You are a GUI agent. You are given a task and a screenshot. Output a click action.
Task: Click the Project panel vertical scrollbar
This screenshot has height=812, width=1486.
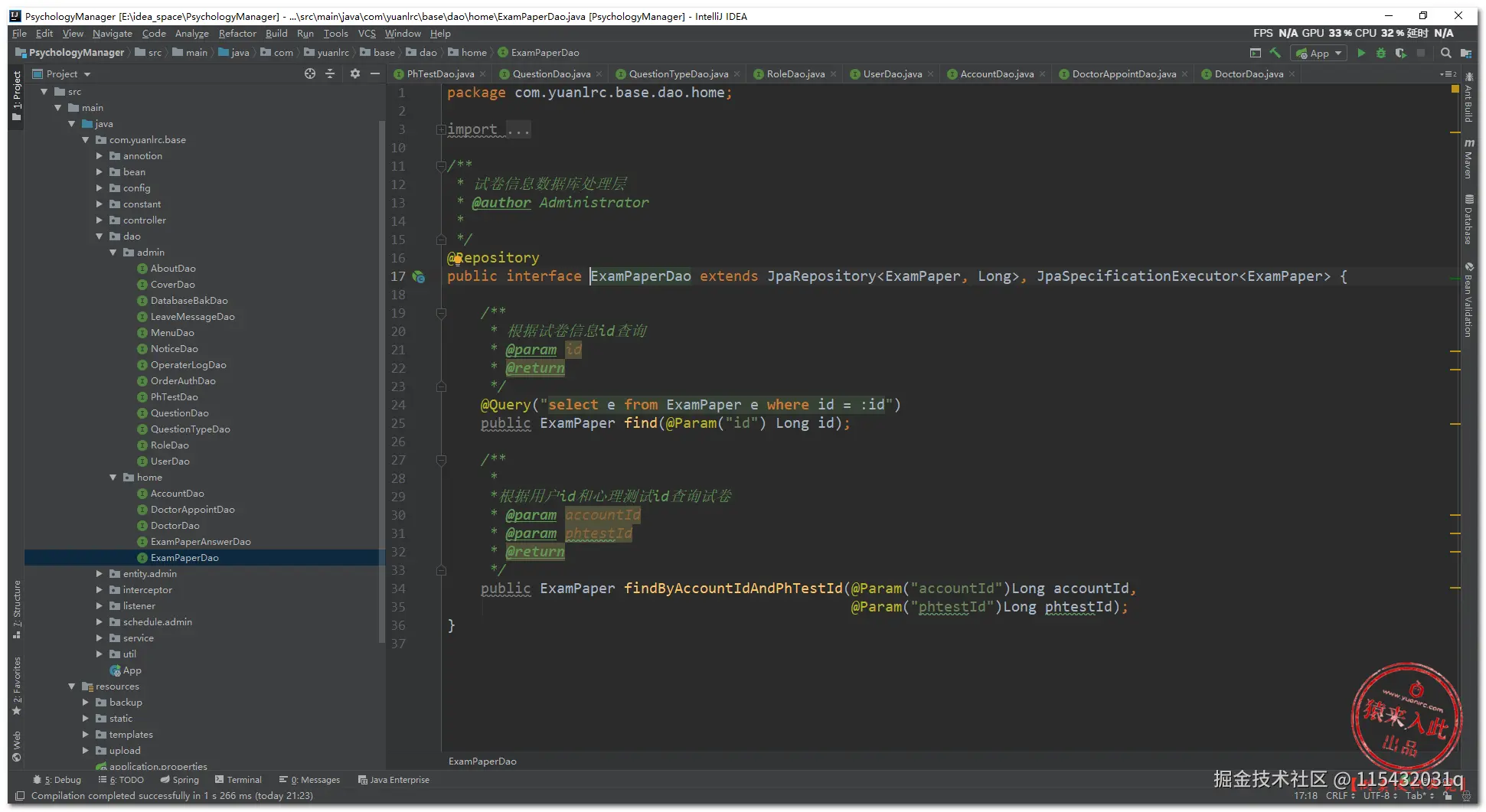pos(382,383)
